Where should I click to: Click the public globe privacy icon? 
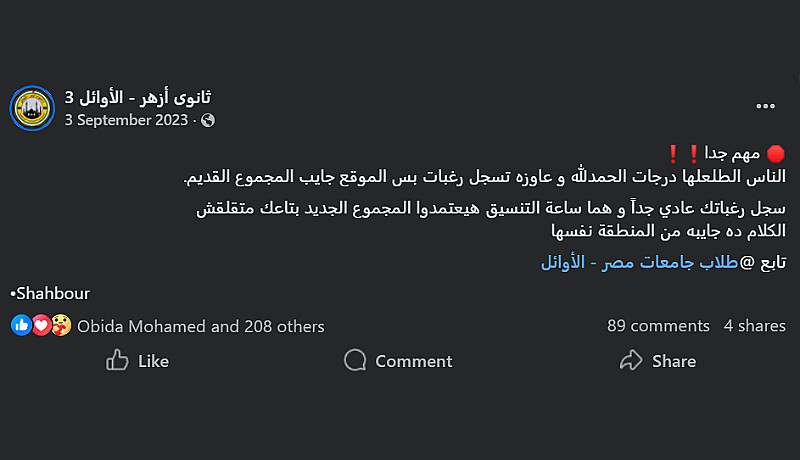208,120
